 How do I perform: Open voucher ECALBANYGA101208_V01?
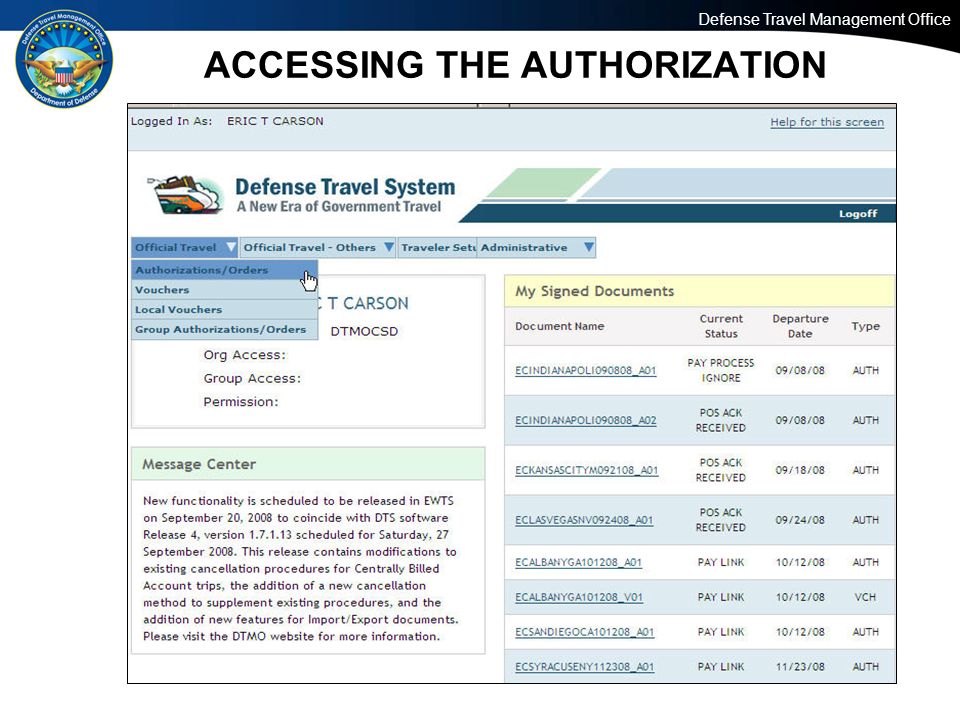pyautogui.click(x=579, y=597)
